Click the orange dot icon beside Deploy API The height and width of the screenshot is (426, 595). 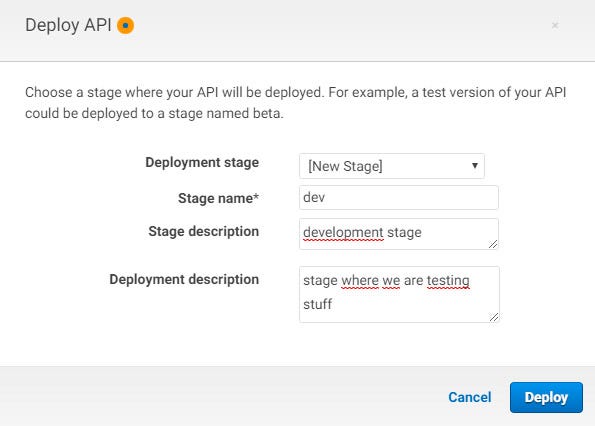coord(125,25)
